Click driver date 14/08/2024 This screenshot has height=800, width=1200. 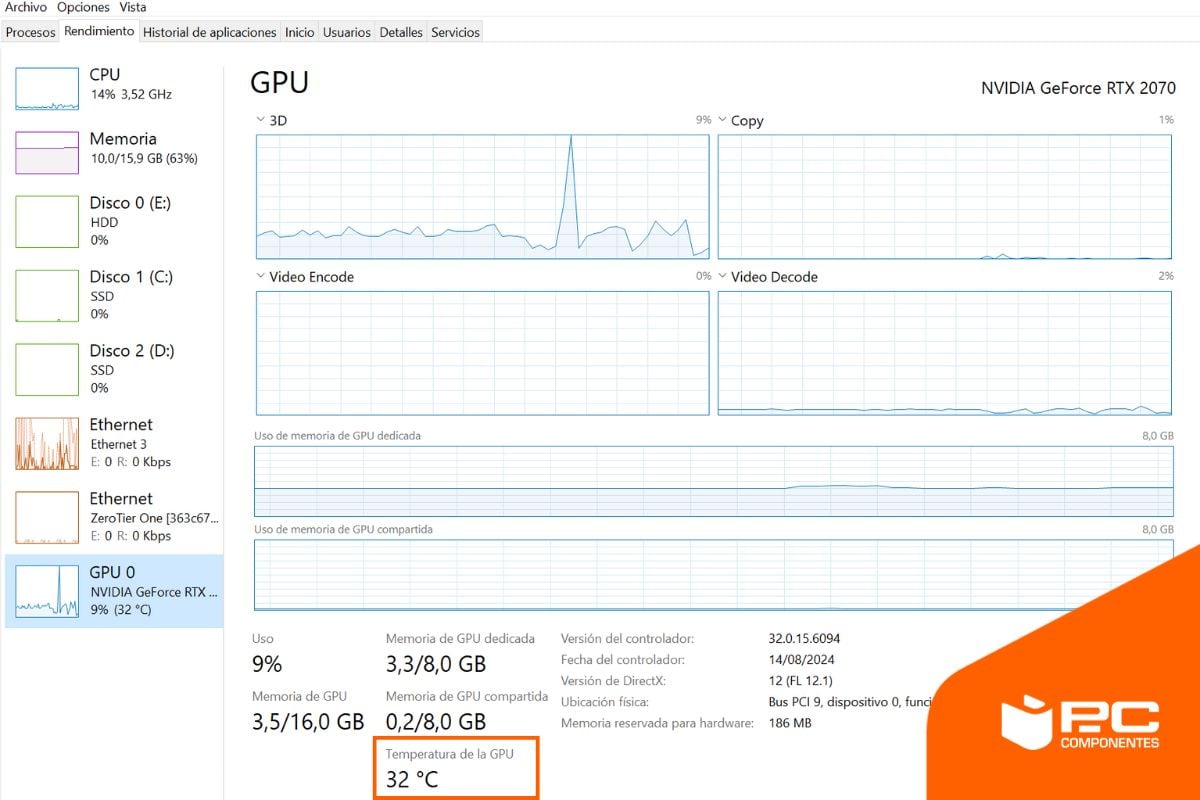pyautogui.click(x=801, y=660)
